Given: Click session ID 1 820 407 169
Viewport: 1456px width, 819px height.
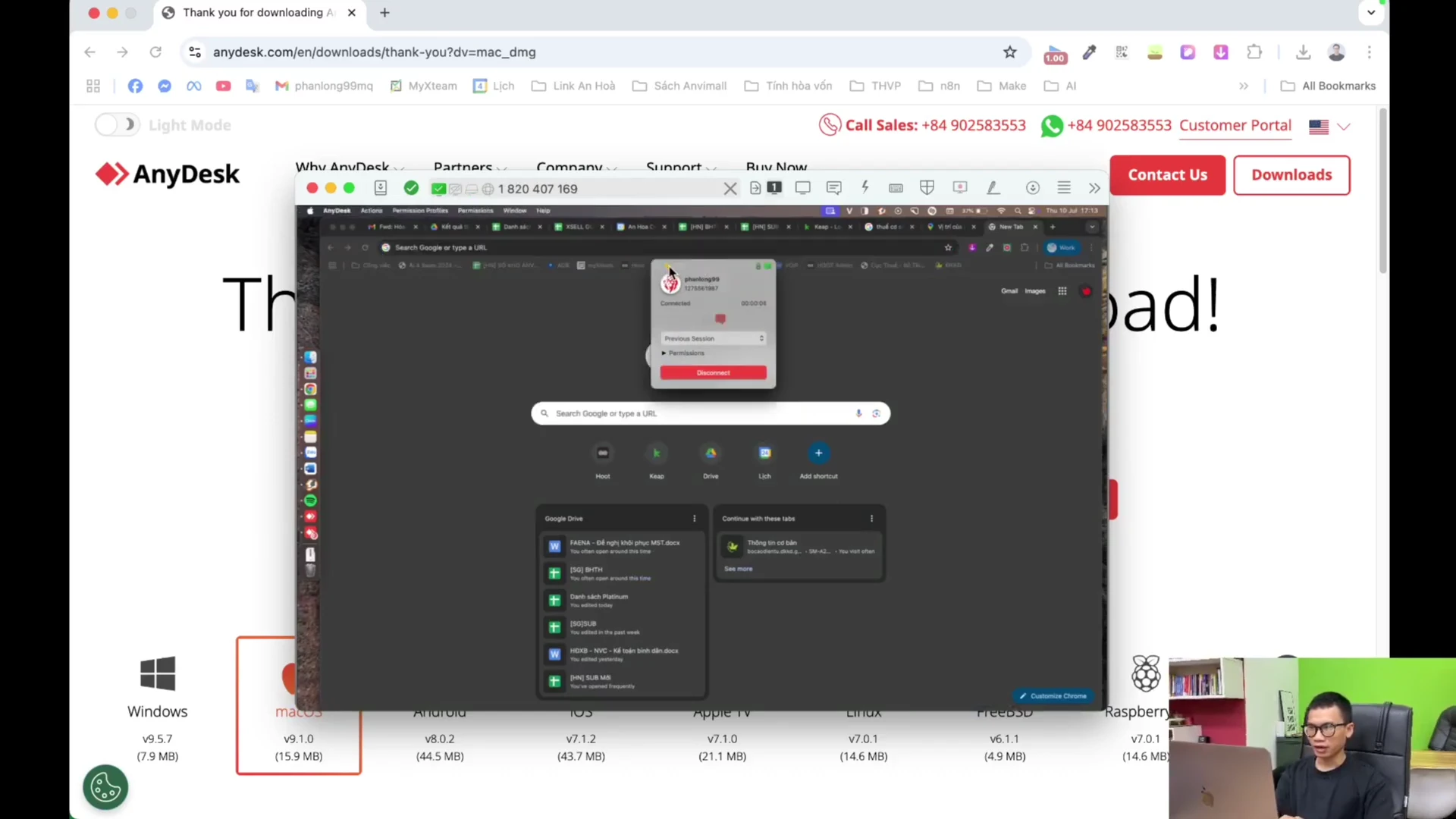Looking at the screenshot, I should pos(538,189).
